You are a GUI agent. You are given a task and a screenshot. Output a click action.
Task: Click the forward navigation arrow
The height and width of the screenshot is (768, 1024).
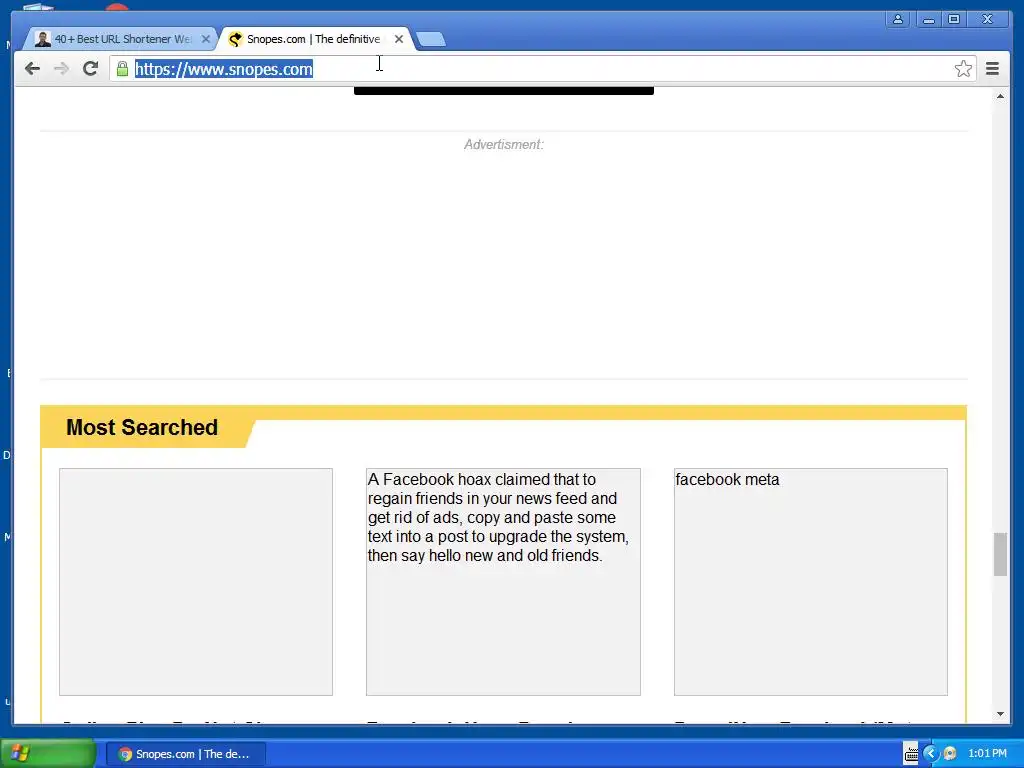click(61, 69)
